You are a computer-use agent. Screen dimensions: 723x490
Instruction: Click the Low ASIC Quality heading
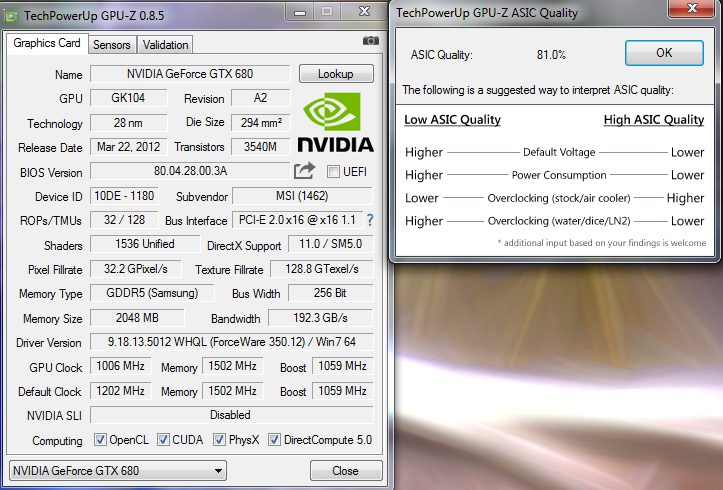(452, 120)
